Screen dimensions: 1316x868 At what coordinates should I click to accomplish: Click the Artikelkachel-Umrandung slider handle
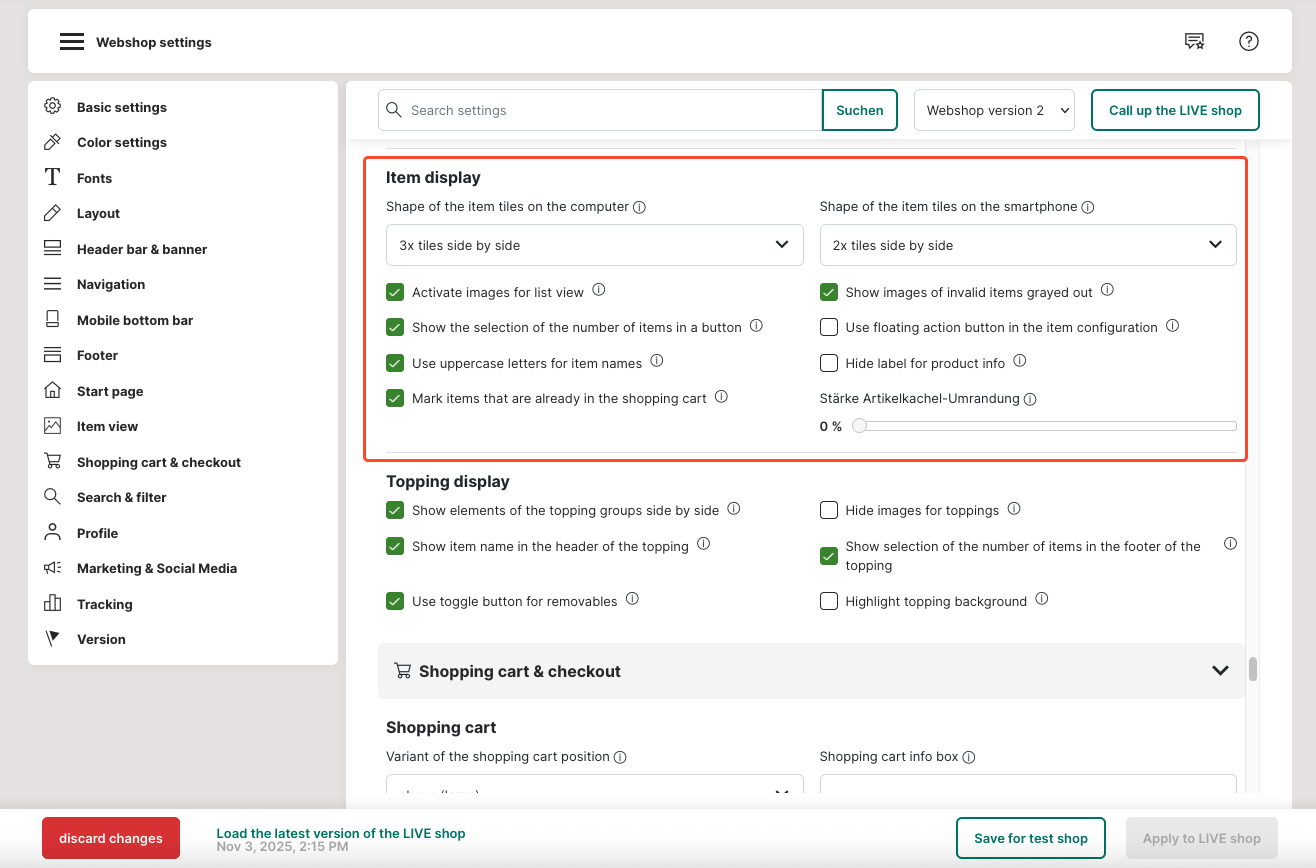click(x=859, y=426)
